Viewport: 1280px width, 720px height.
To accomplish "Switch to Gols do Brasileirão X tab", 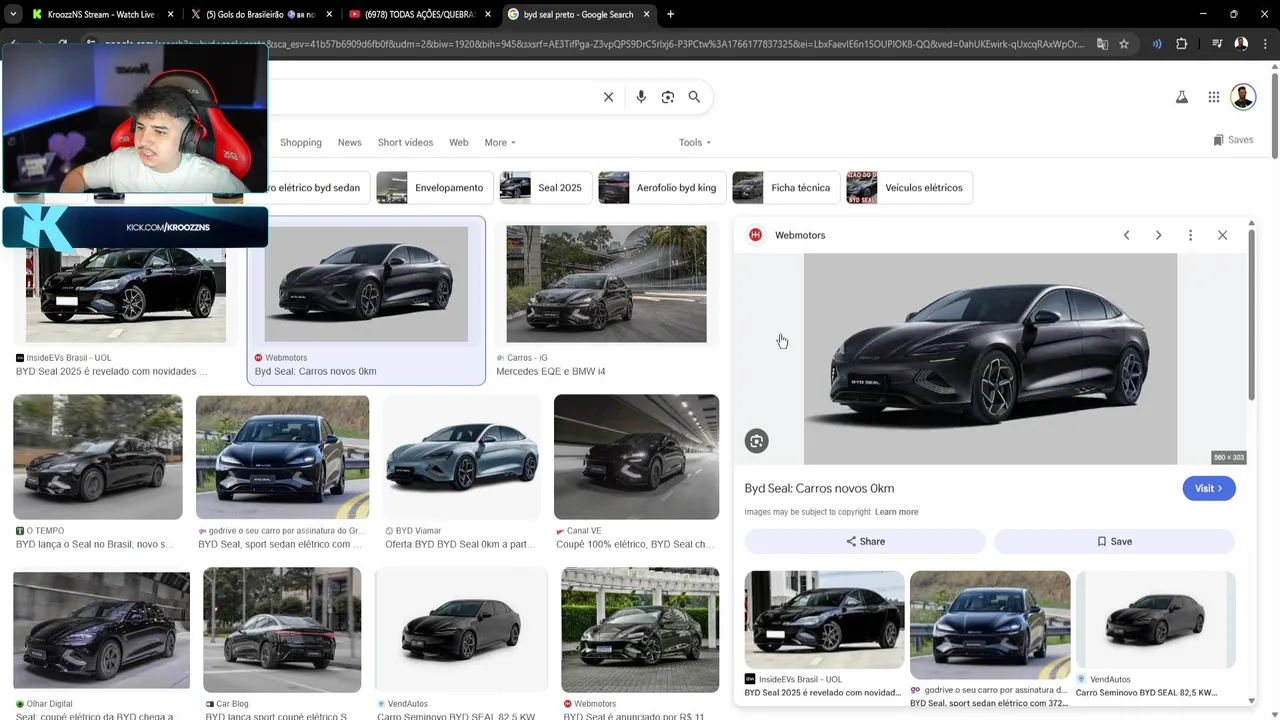I will tap(260, 14).
